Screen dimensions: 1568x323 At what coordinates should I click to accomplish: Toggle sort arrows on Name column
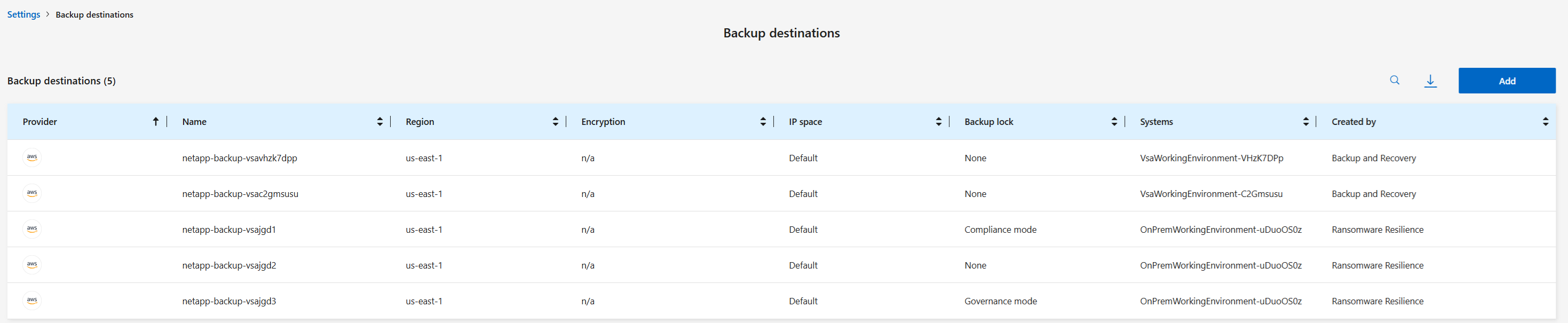[380, 122]
